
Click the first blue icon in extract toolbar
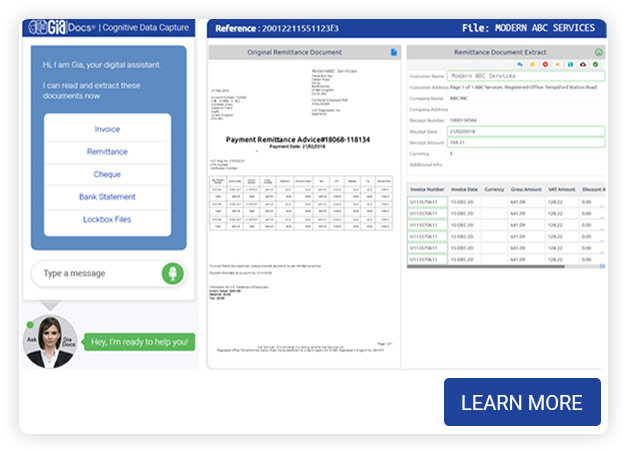click(x=520, y=64)
